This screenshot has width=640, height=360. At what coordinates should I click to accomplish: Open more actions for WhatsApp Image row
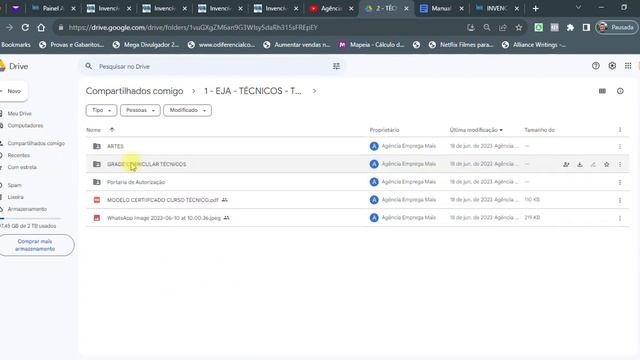coord(620,218)
